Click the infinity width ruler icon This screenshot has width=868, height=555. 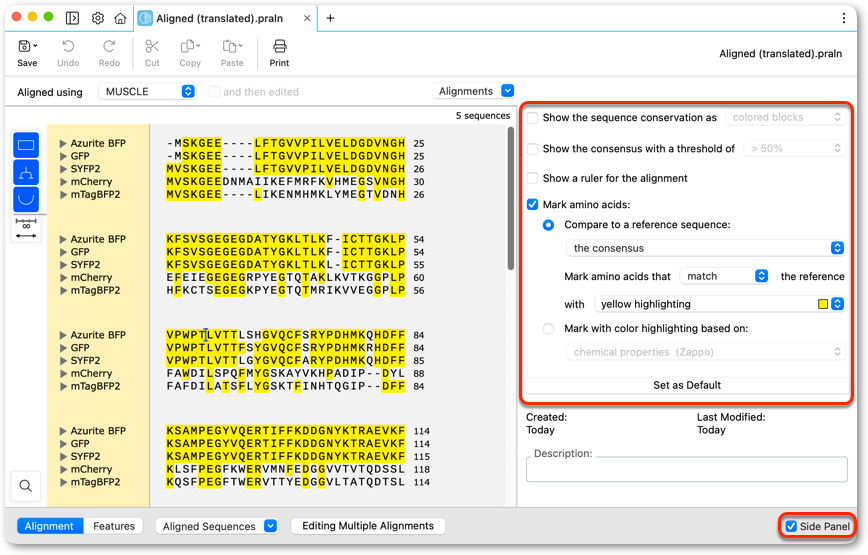[26, 223]
